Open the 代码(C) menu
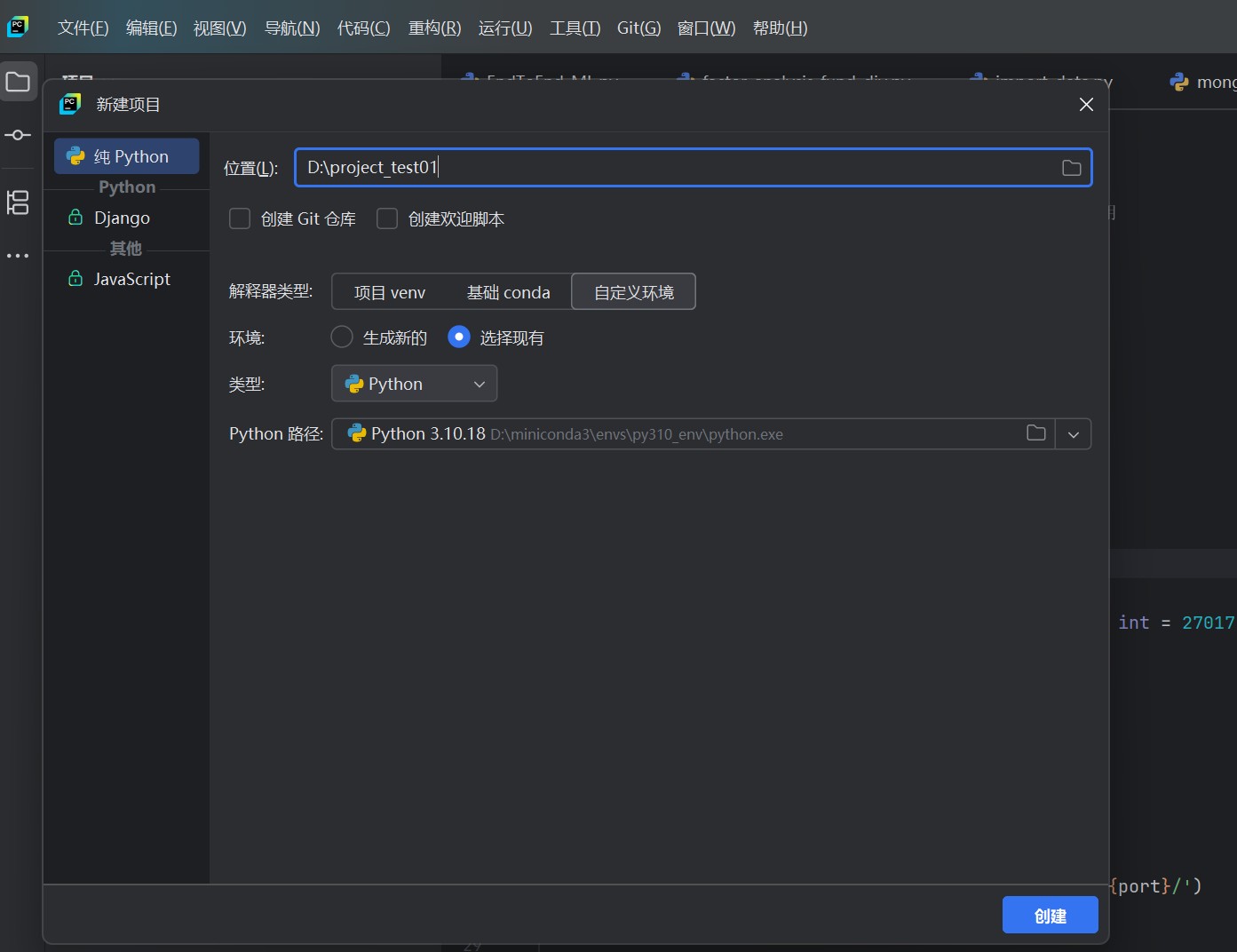Screen dimensions: 1237x952 click(364, 28)
